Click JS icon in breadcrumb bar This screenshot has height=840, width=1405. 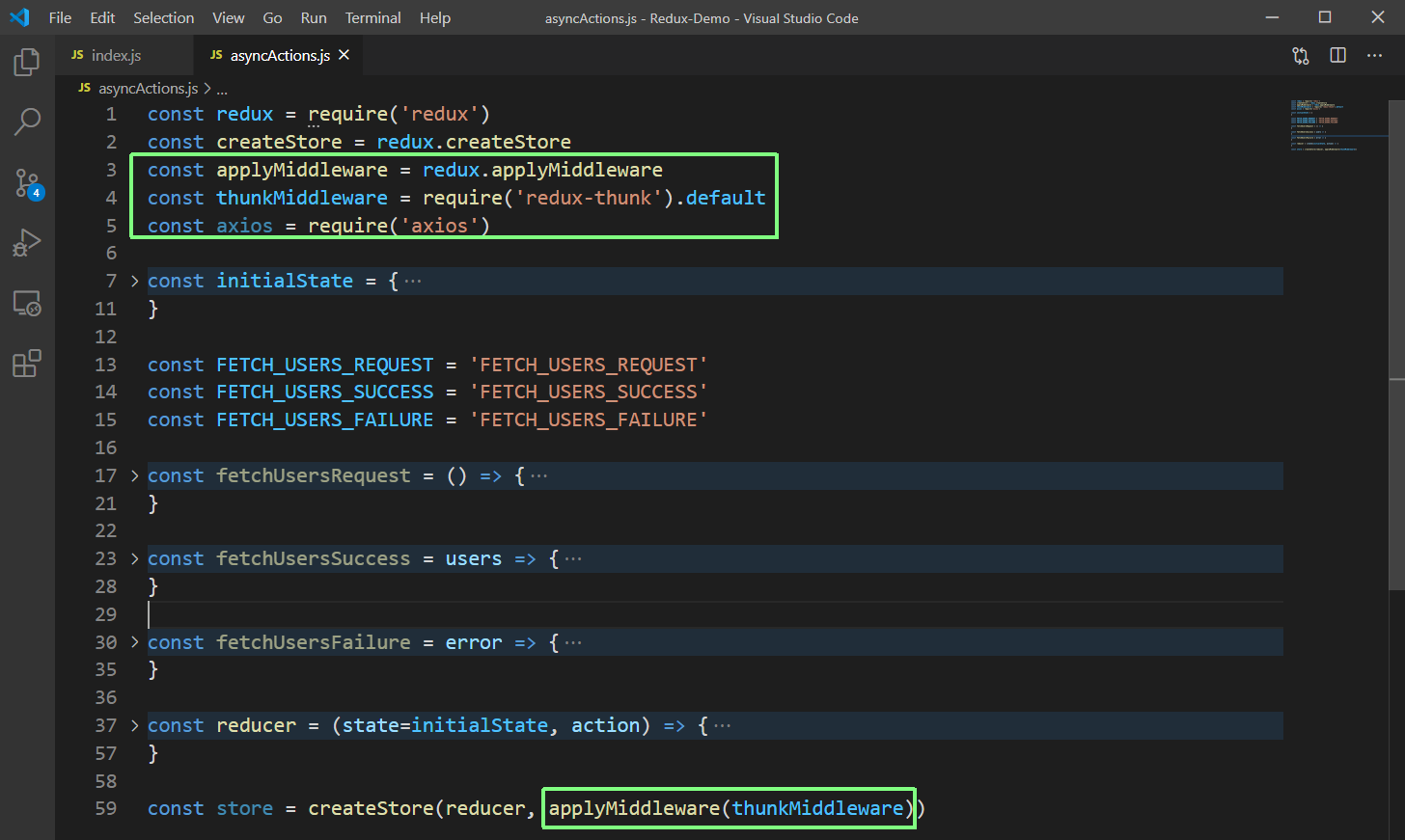click(x=85, y=88)
